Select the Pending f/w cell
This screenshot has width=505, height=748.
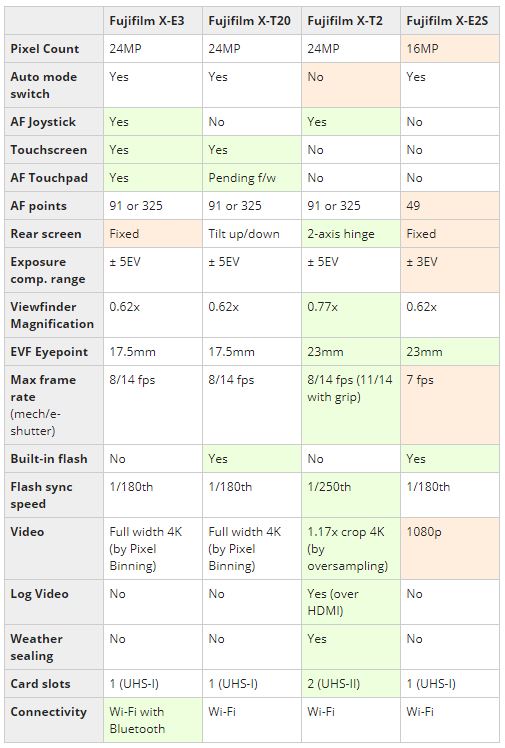pyautogui.click(x=252, y=178)
